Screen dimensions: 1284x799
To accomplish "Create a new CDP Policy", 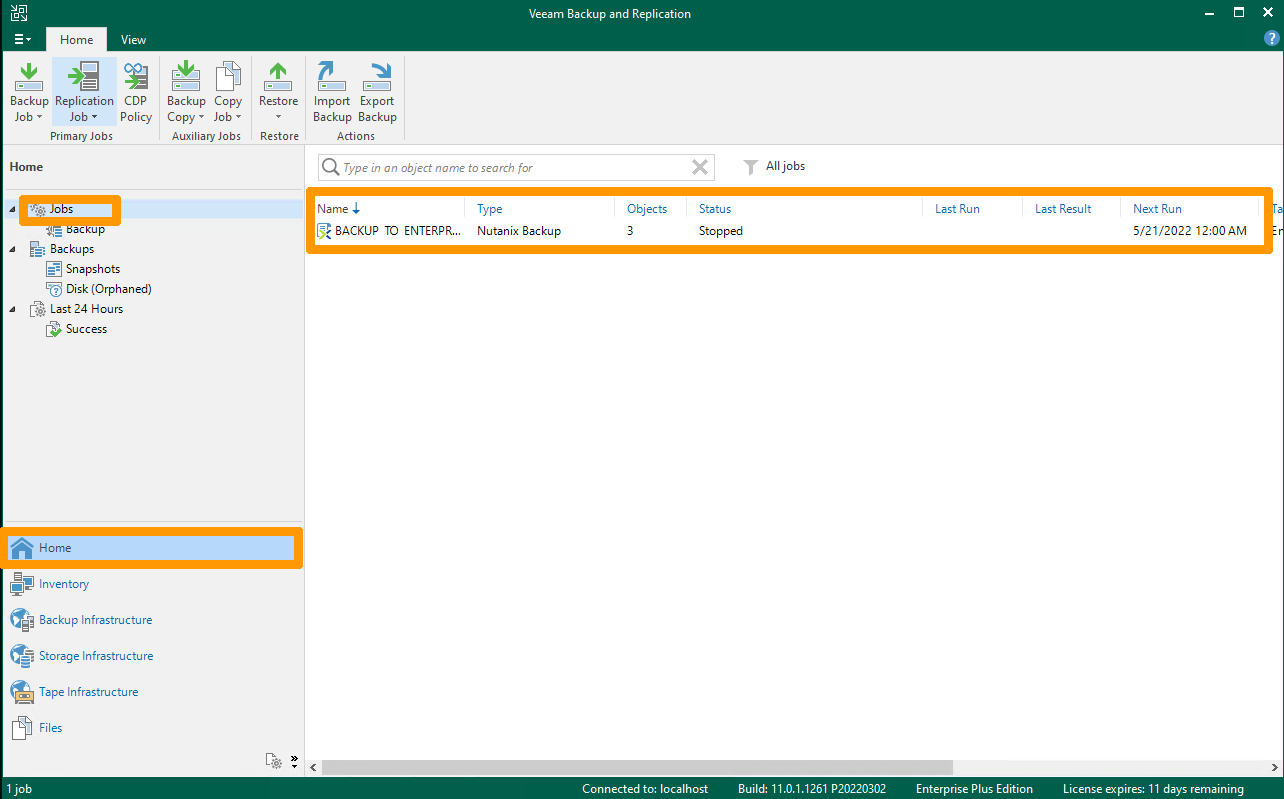I will point(135,90).
